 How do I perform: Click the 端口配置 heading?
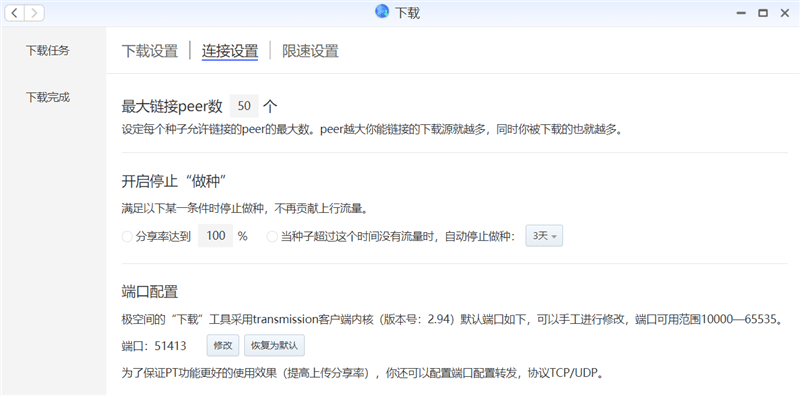[150, 292]
